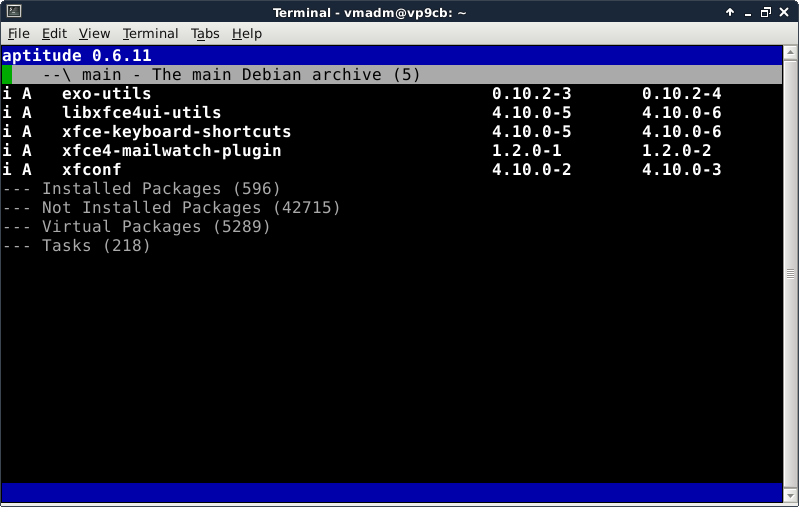
Task: Open the Edit menu
Action: click(x=54, y=33)
